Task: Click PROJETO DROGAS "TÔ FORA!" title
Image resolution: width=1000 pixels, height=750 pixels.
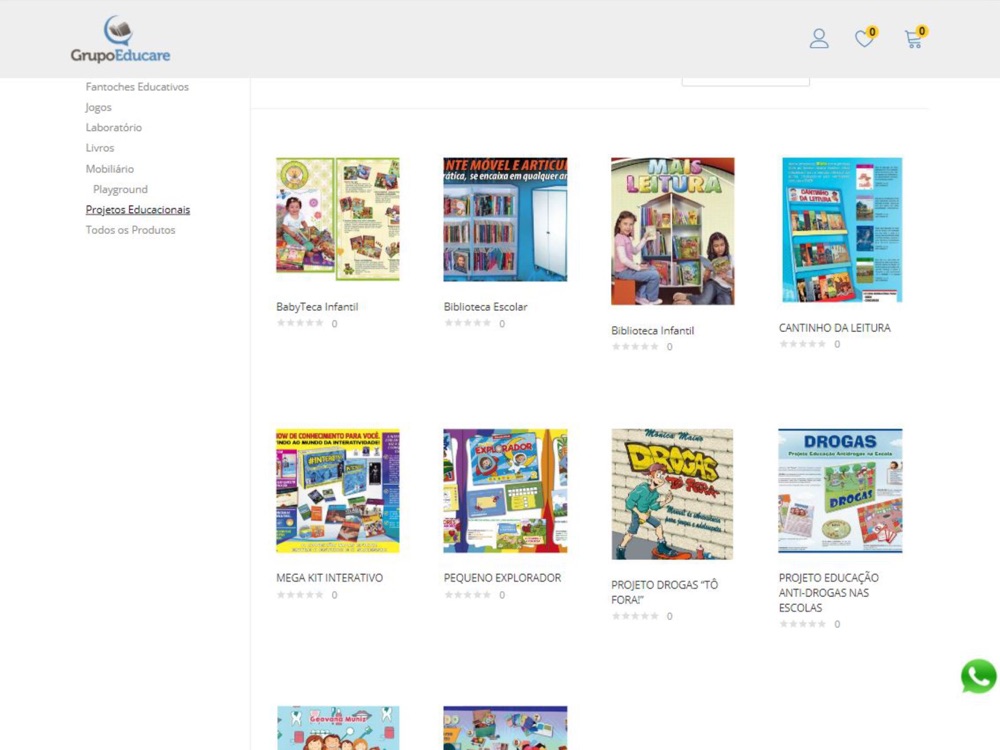Action: (x=665, y=592)
